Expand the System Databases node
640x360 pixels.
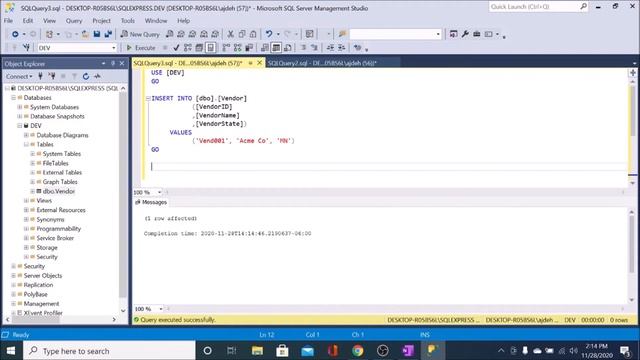[20, 107]
